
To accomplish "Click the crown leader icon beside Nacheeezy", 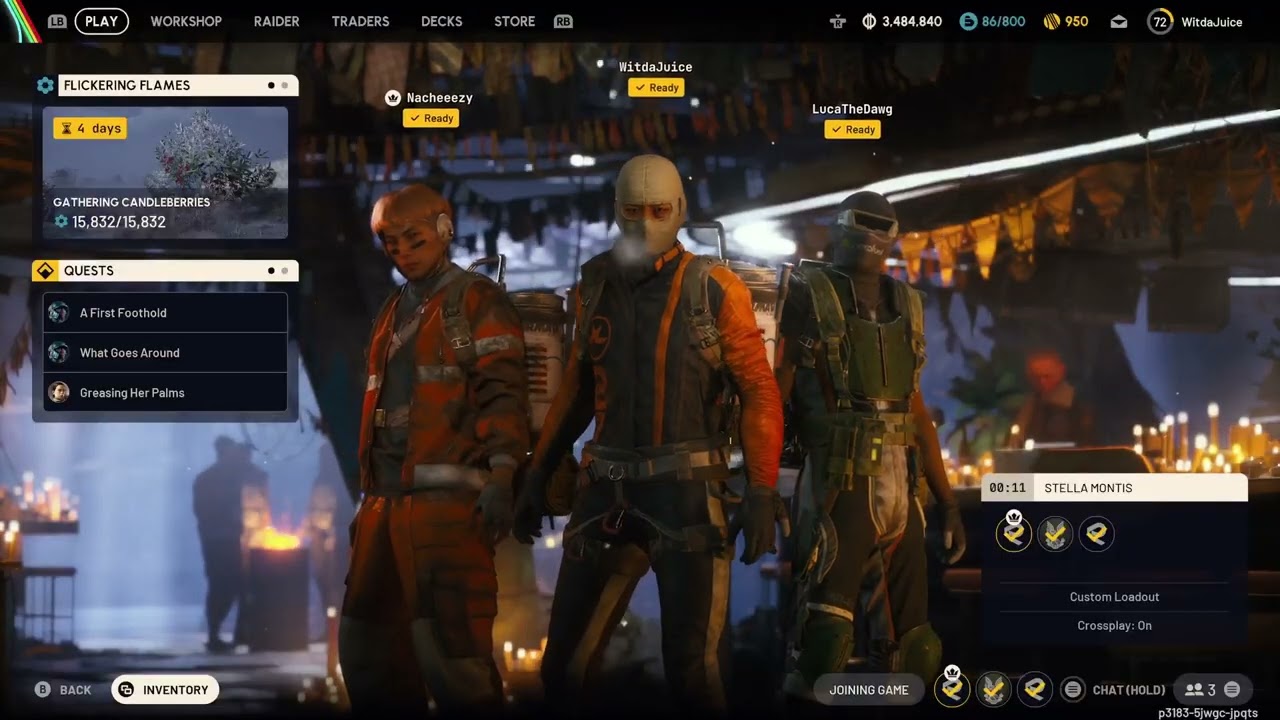I will click(393, 98).
